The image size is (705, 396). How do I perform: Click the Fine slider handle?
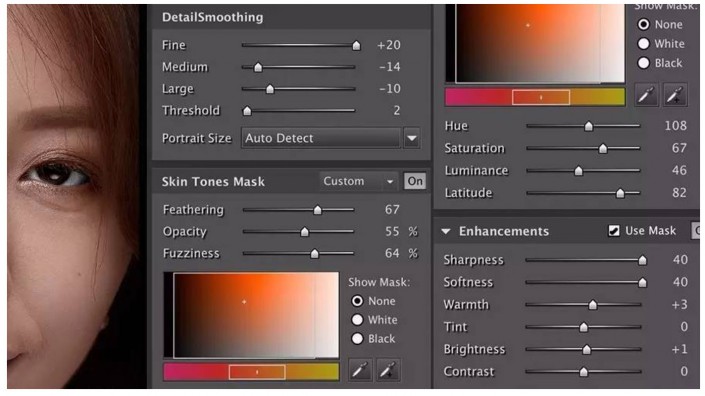pos(356,45)
